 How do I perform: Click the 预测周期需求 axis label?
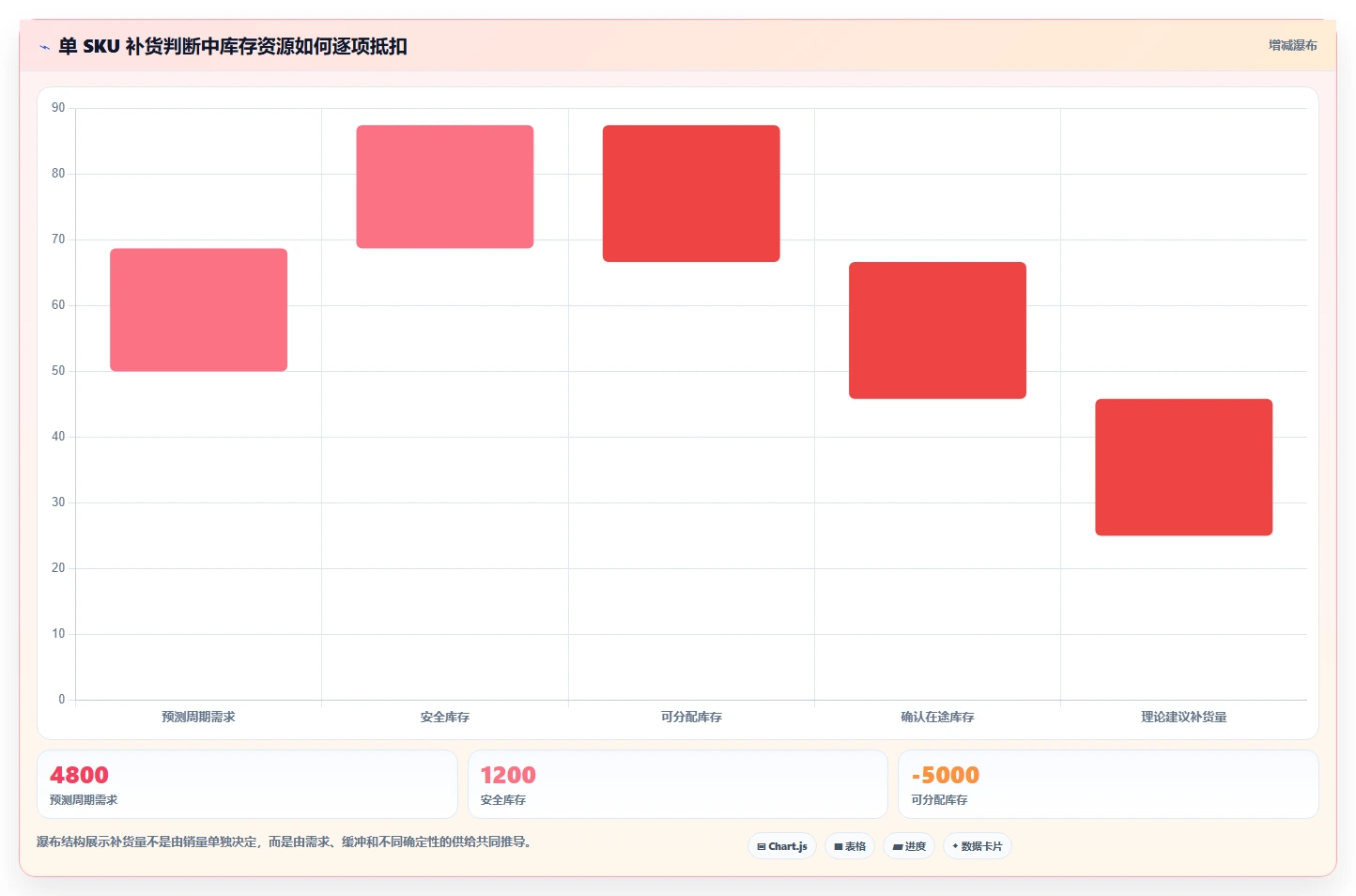click(198, 717)
